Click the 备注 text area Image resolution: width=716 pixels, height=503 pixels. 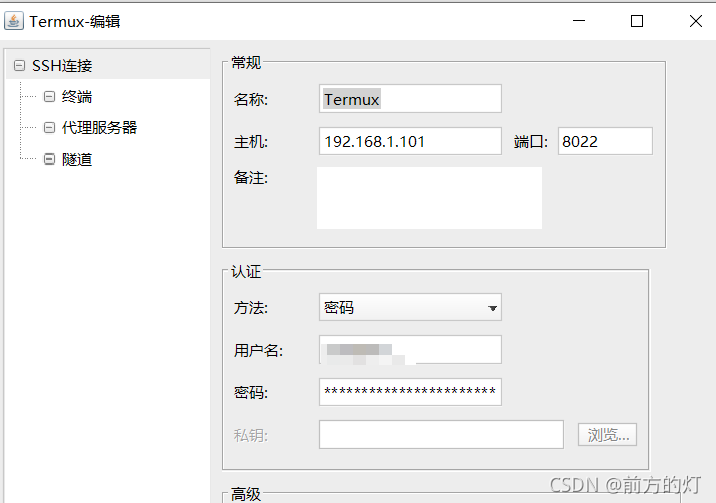(x=429, y=198)
